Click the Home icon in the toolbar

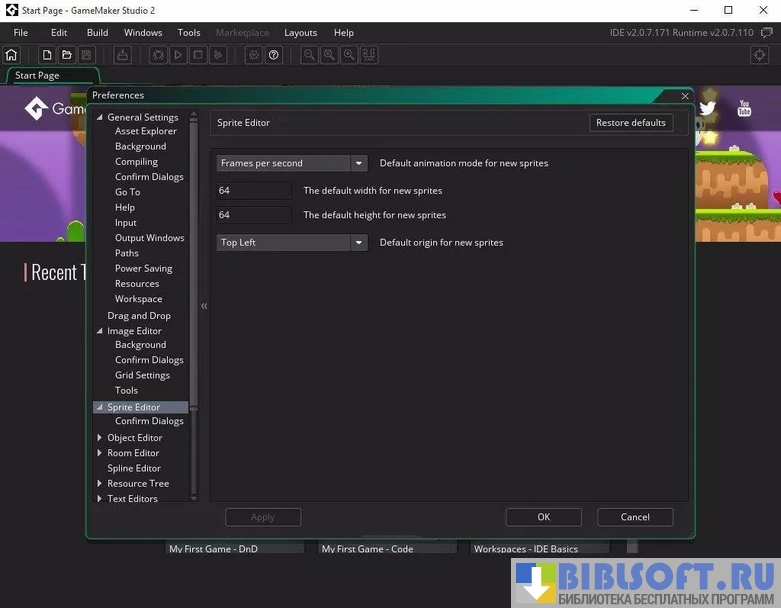point(12,55)
